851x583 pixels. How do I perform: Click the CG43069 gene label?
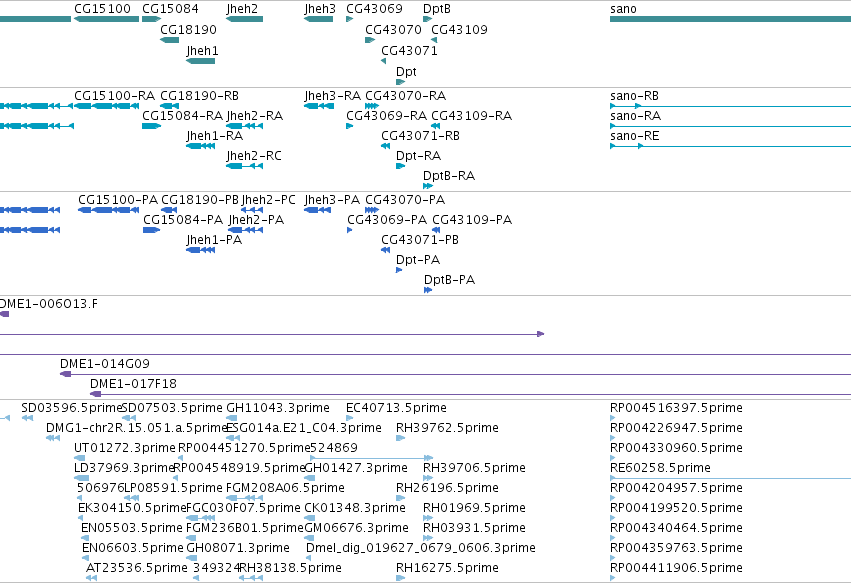(374, 9)
